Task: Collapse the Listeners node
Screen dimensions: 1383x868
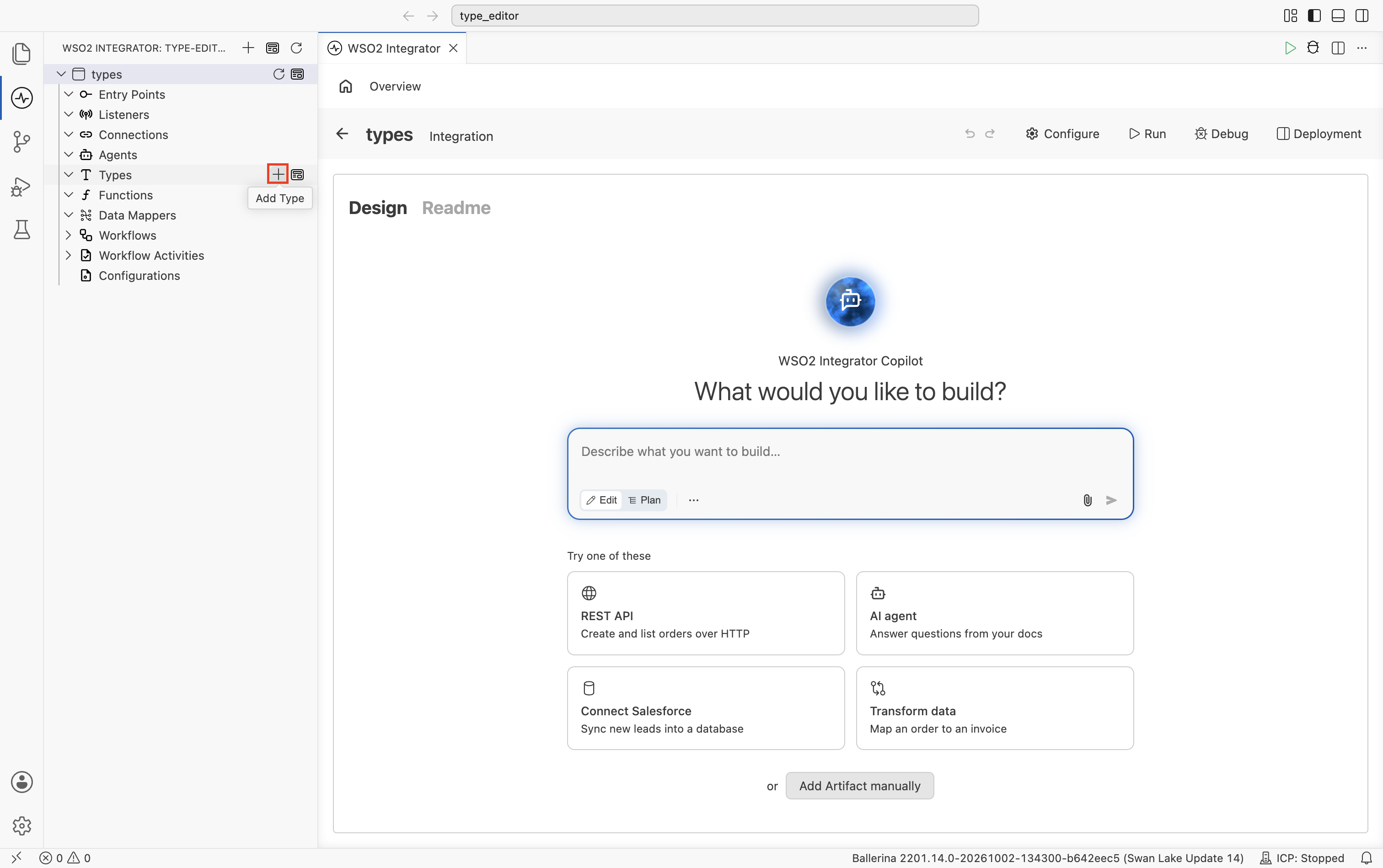Action: point(68,114)
